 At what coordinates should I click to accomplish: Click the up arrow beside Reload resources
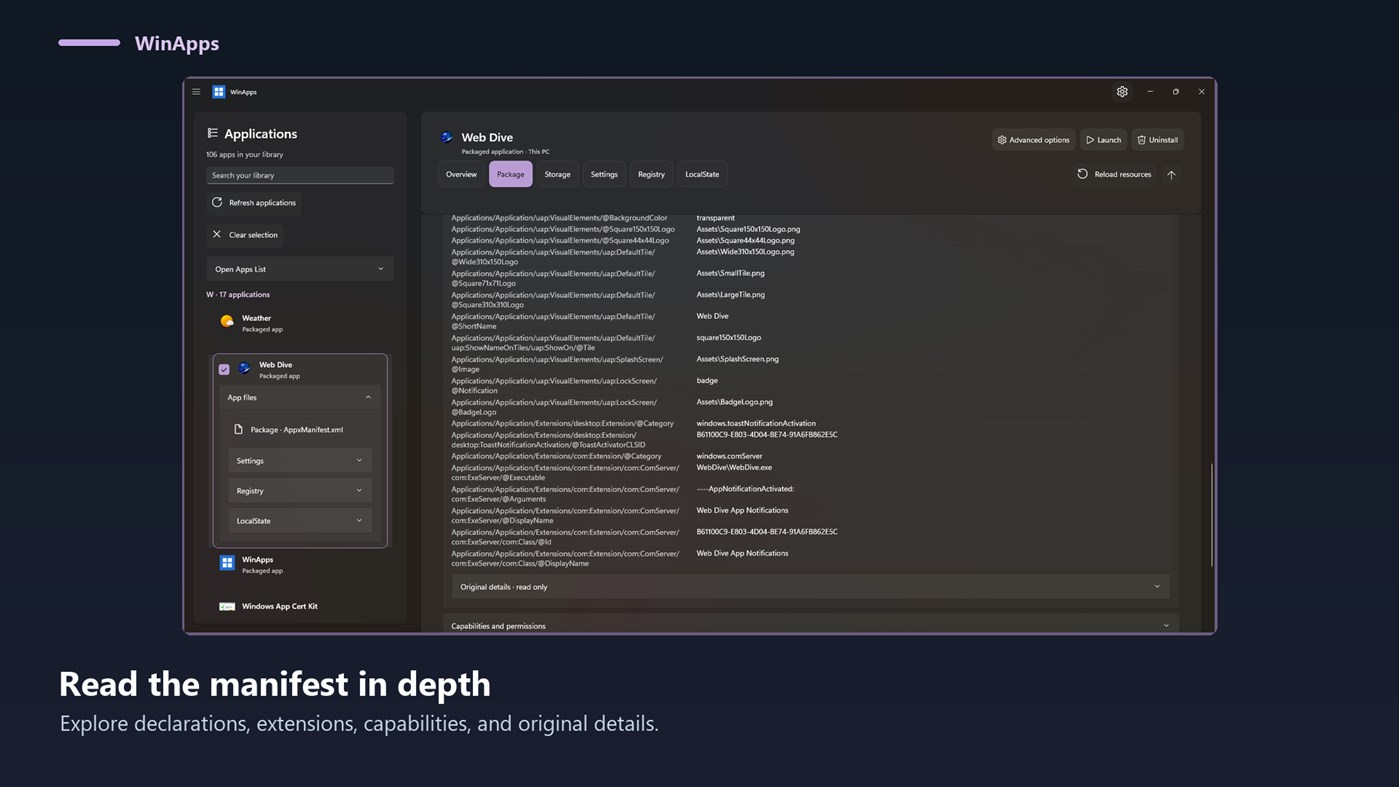pos(1171,174)
